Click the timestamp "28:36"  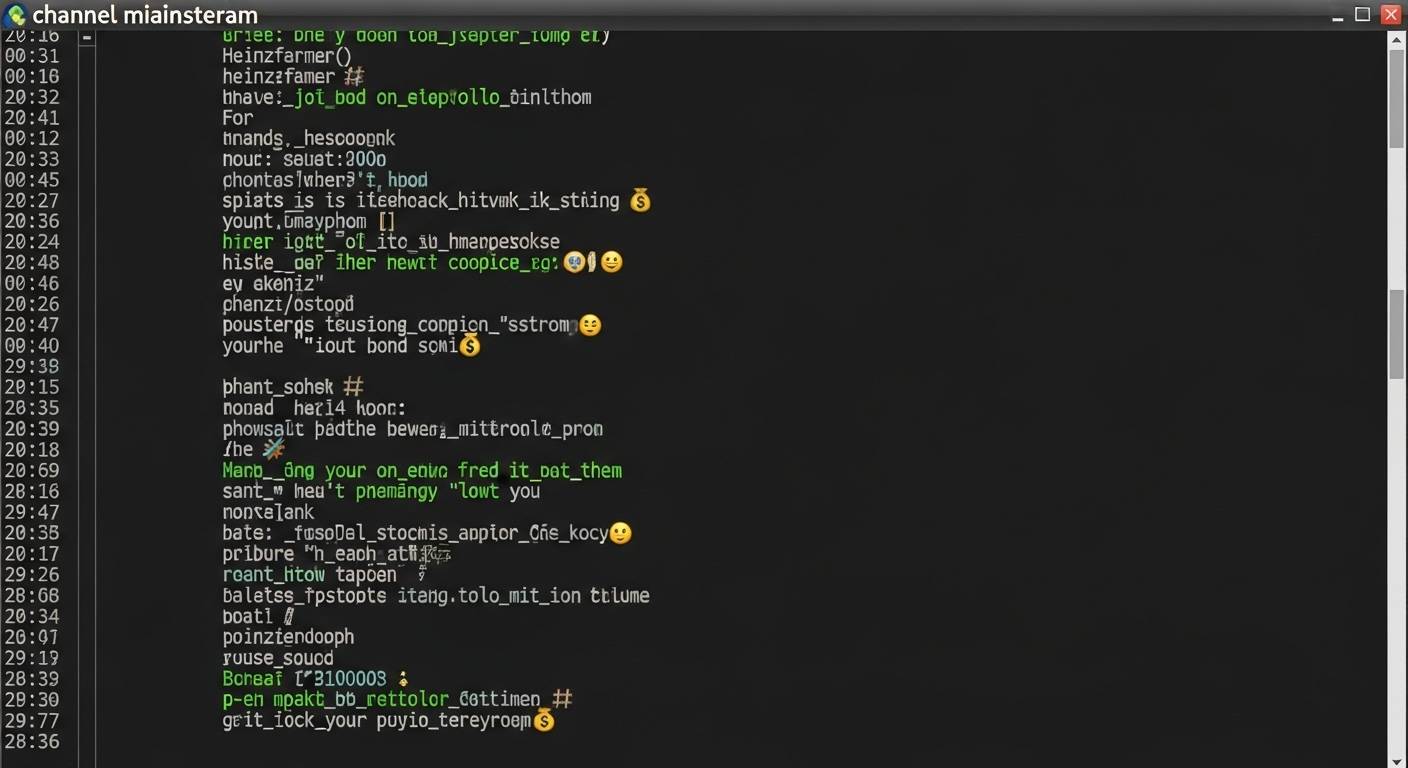(x=31, y=741)
